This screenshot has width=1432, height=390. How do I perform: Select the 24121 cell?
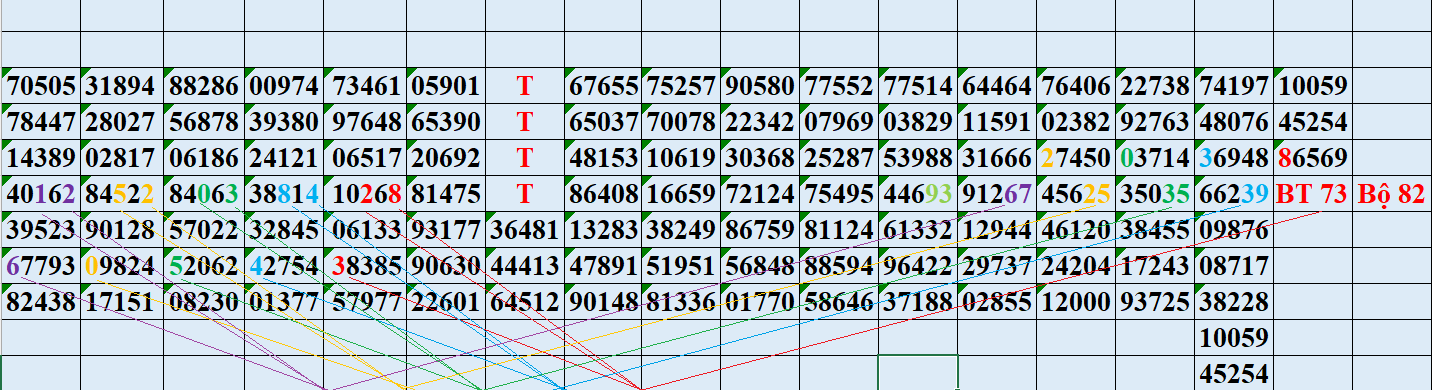pos(284,158)
